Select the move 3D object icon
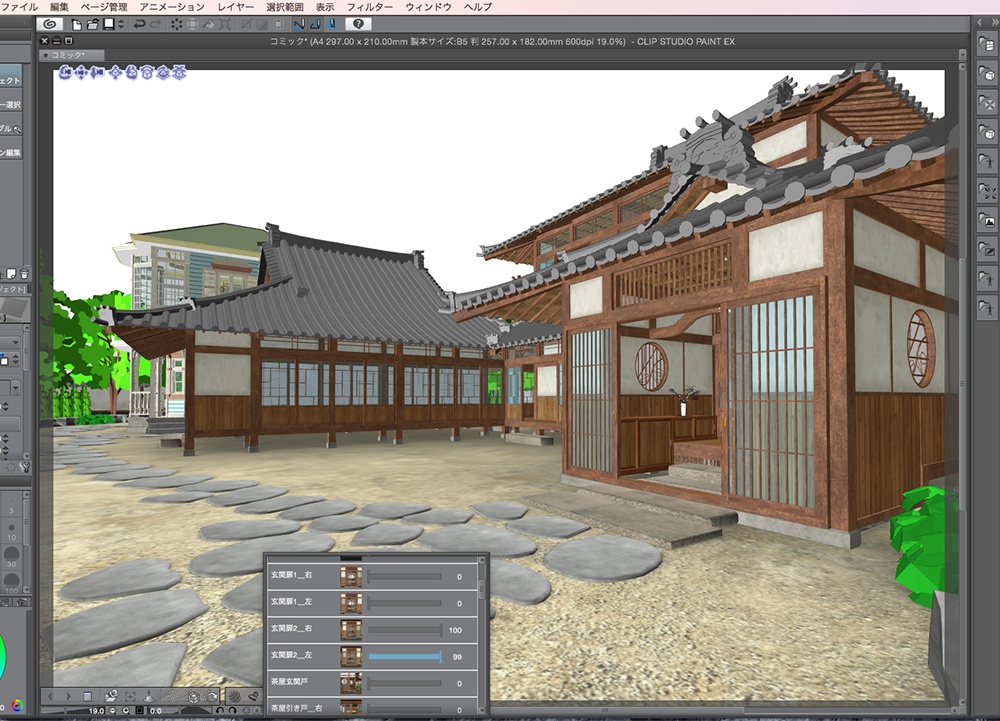Image resolution: width=1000 pixels, height=721 pixels. 116,76
